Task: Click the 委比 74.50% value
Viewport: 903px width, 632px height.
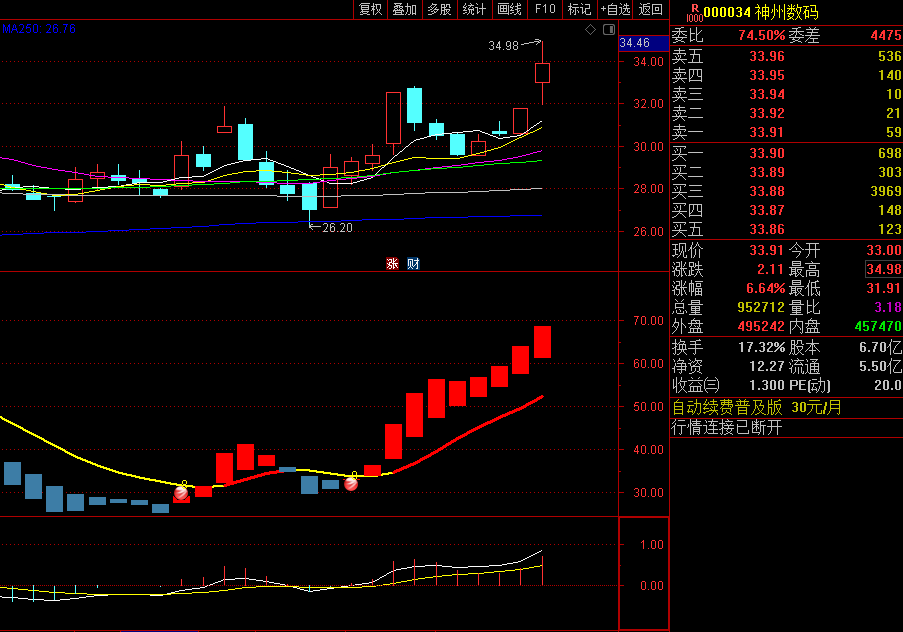Action: pos(761,35)
